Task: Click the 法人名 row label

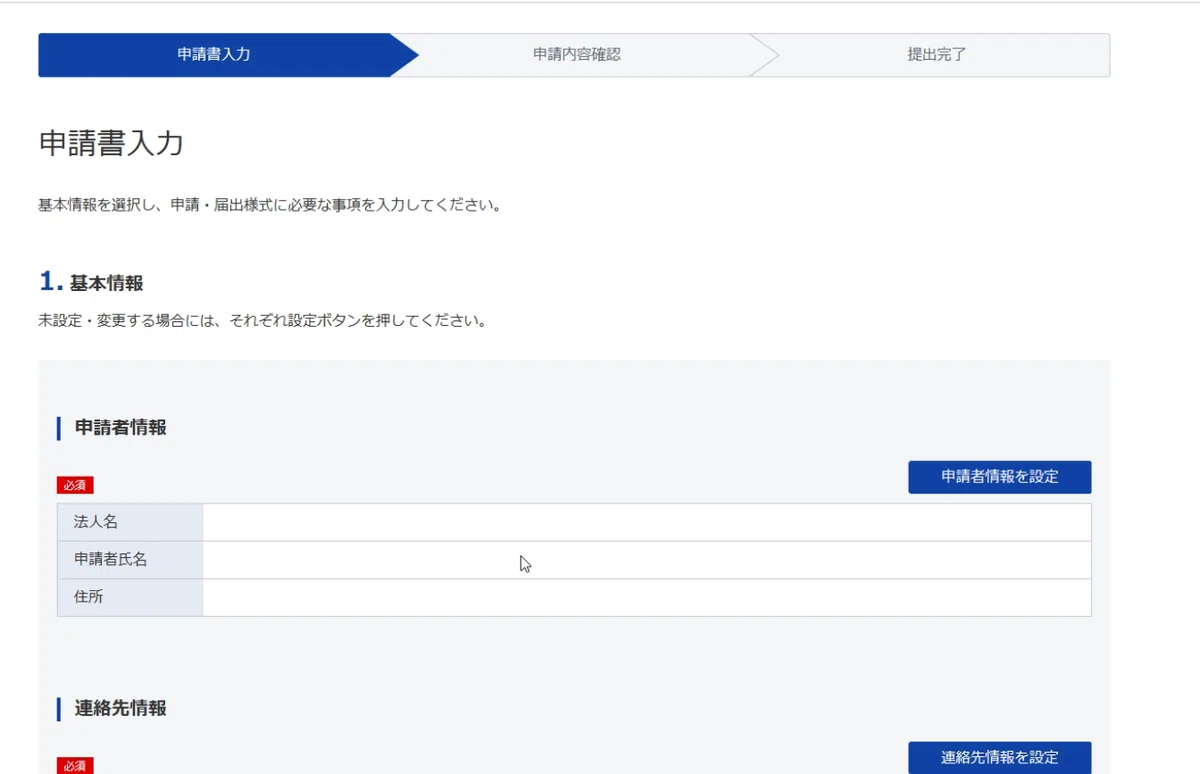Action: click(130, 522)
